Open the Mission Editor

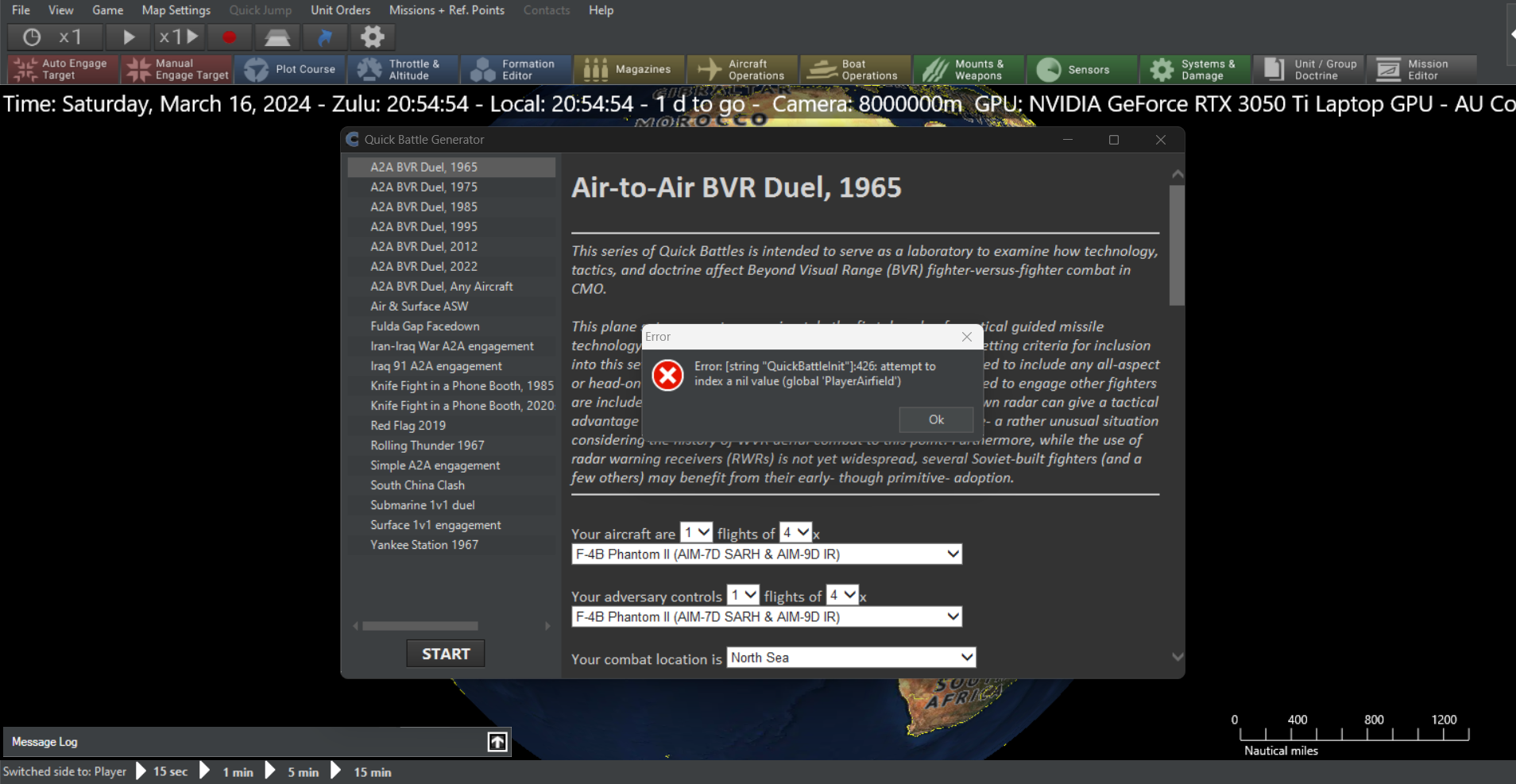coord(1421,69)
